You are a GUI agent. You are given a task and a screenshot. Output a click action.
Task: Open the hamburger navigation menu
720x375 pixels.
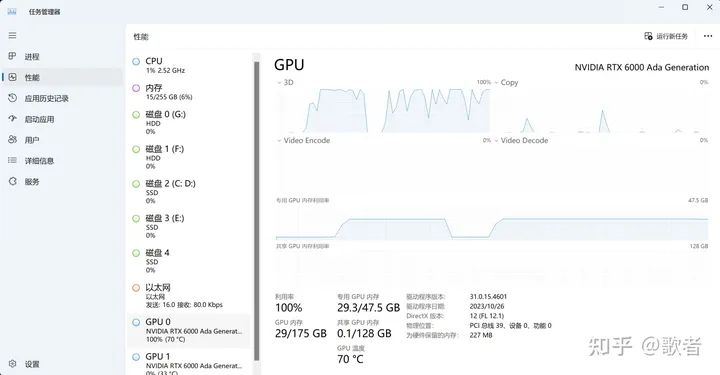coord(12,35)
